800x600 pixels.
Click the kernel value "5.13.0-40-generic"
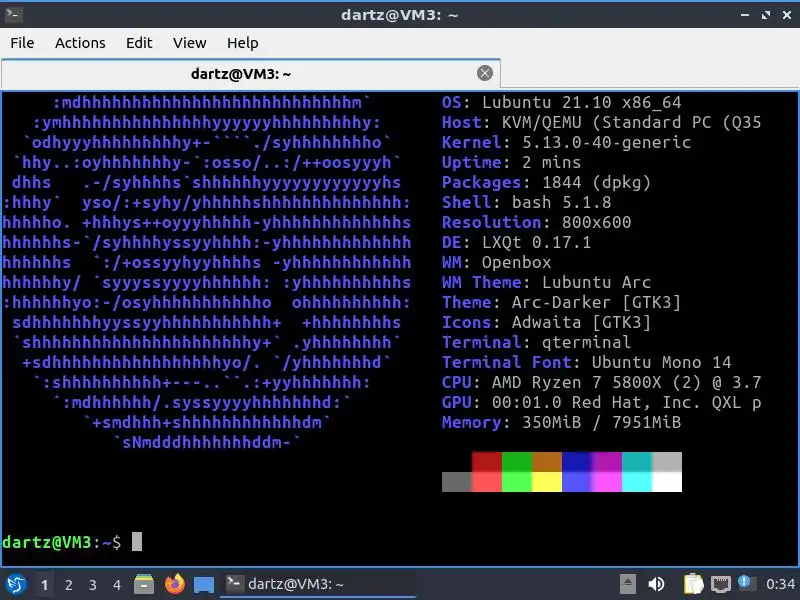click(x=607, y=142)
